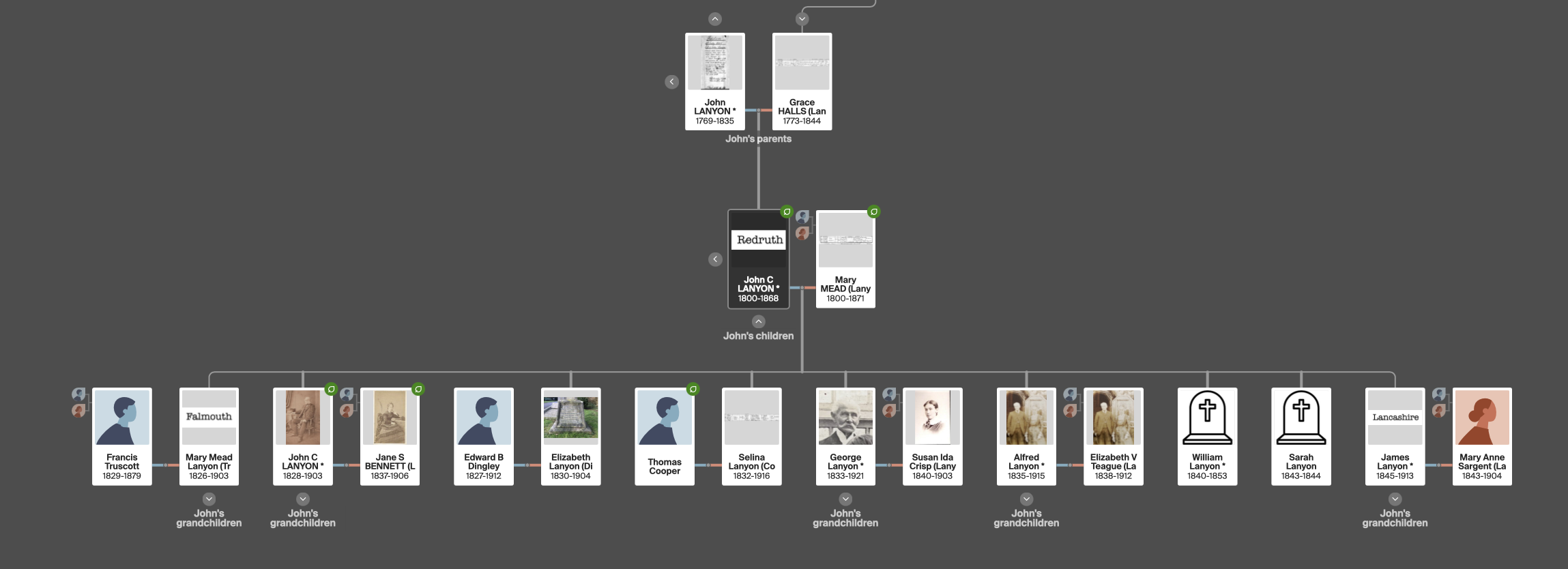Expand ancestors above John LANYON 1769-1835
Viewport: 1568px width, 569px height.
(714, 19)
